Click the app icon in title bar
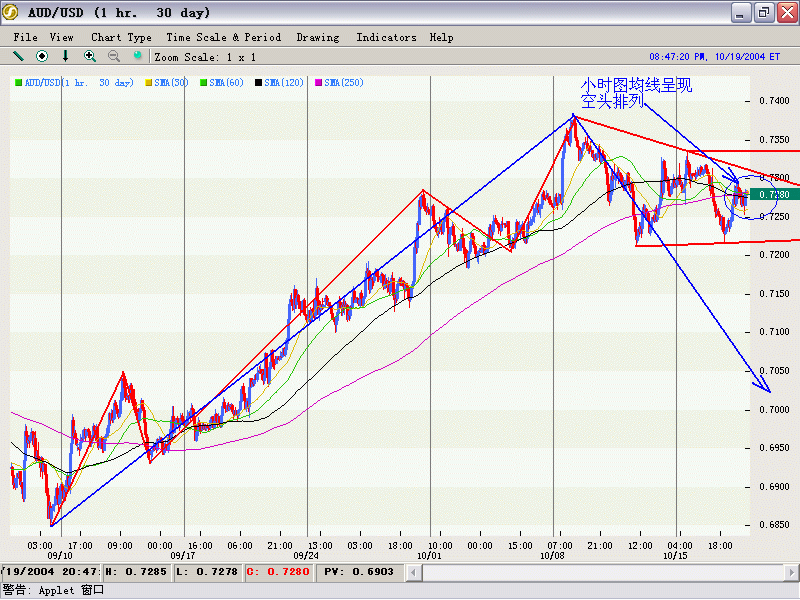 [12, 13]
